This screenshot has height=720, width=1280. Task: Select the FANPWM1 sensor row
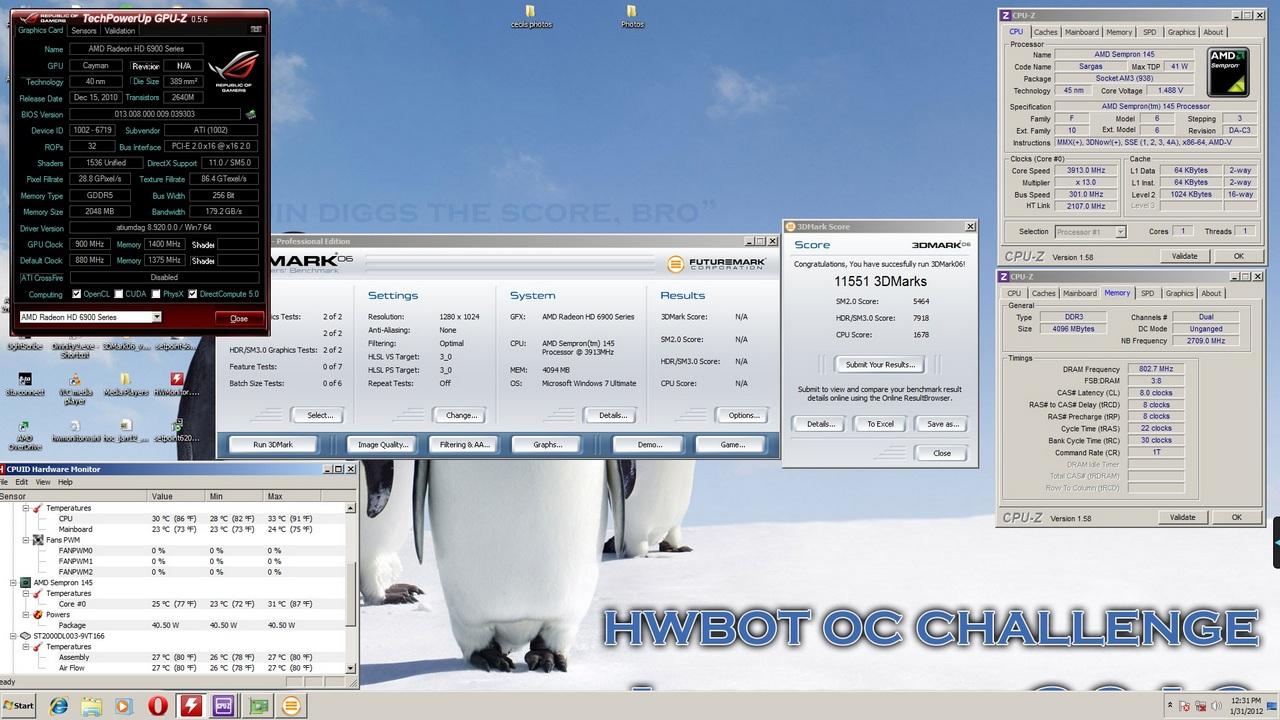point(173,561)
